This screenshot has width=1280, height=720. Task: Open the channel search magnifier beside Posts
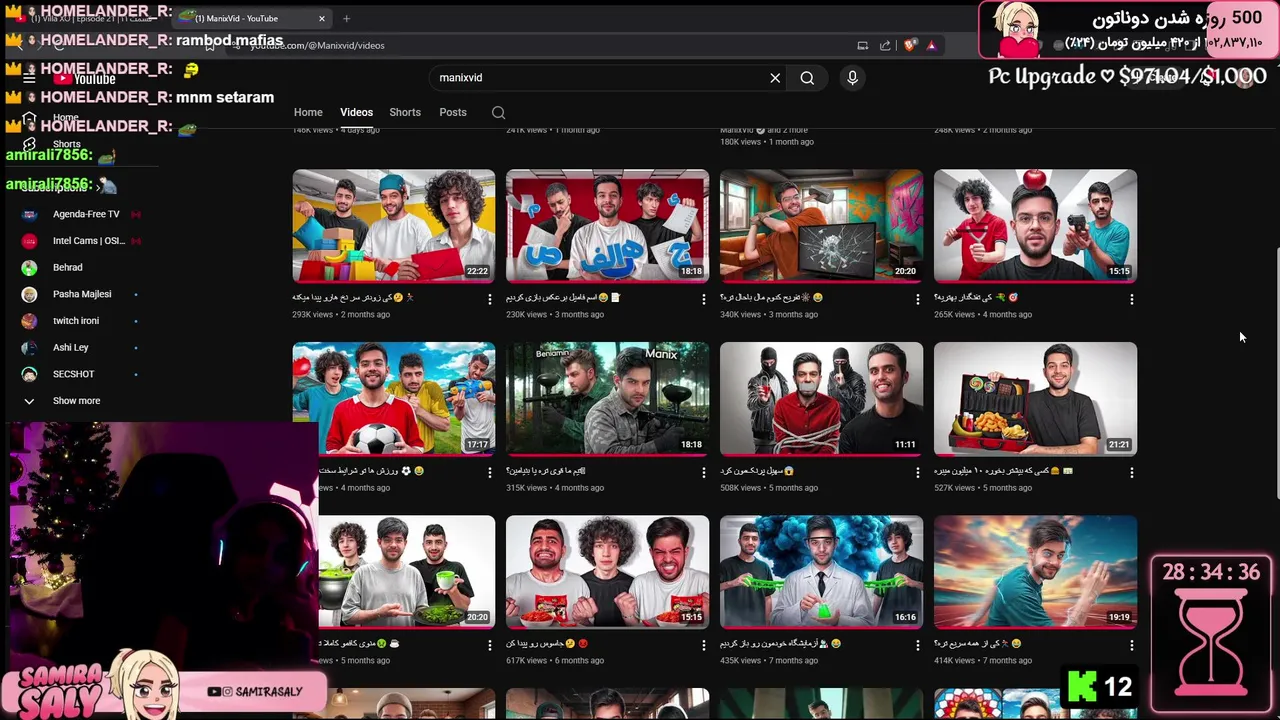coord(498,112)
